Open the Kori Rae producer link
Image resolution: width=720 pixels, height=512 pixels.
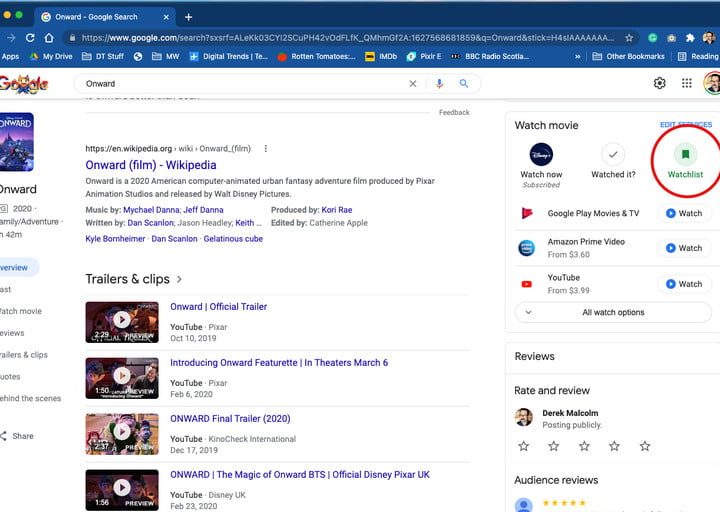coord(337,210)
